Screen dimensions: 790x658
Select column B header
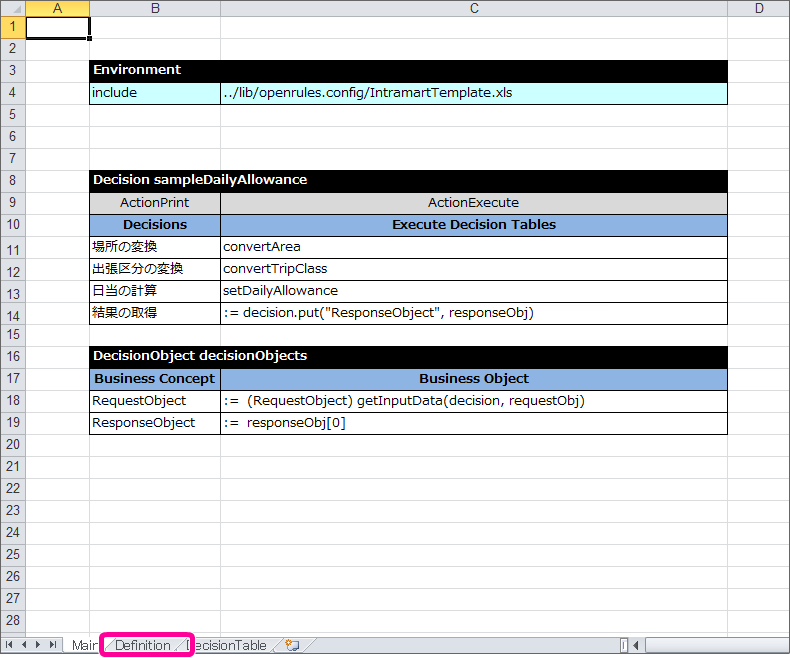[155, 9]
